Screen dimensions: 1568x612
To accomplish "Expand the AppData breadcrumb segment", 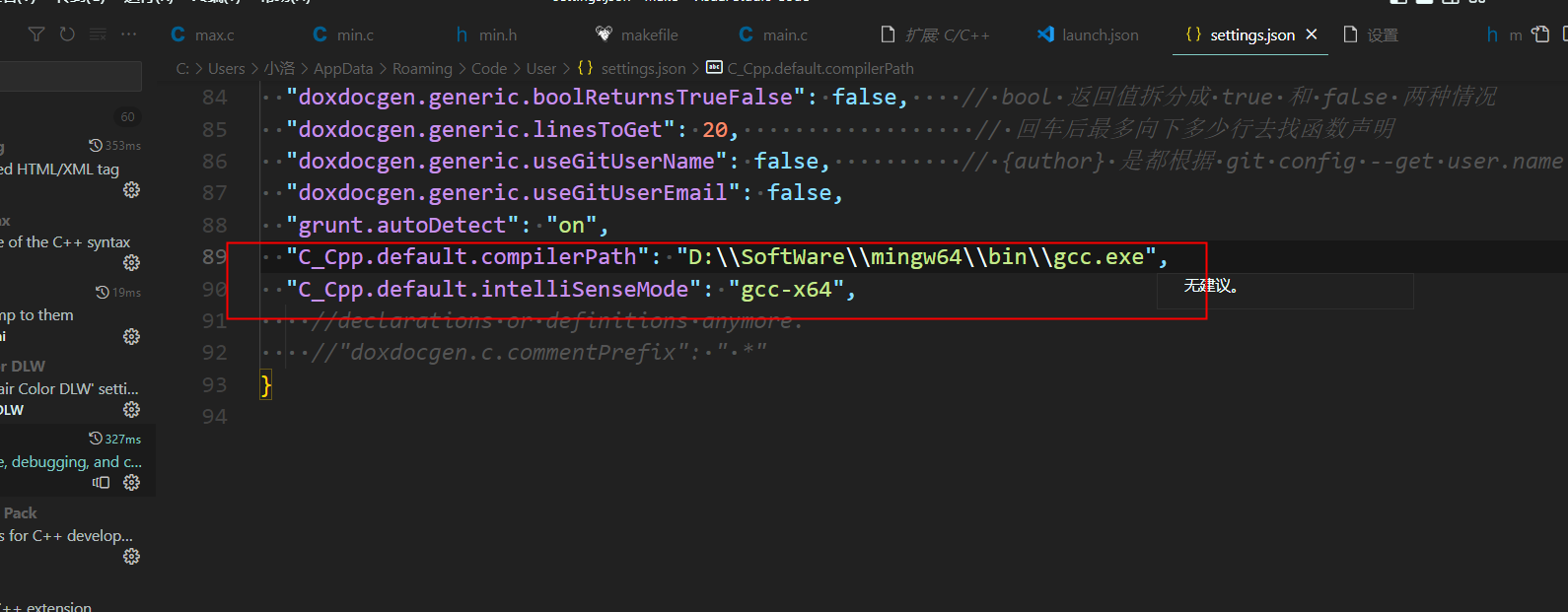I will 343,68.
